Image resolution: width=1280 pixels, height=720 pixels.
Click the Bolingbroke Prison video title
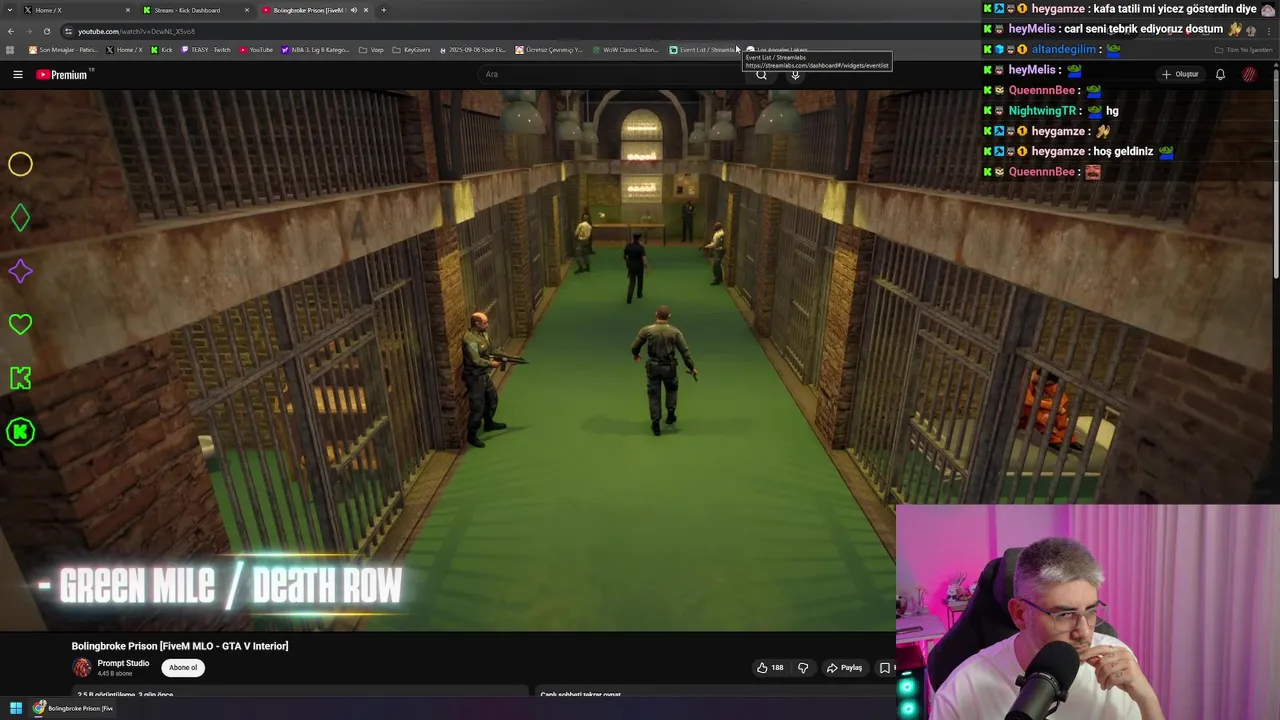180,646
